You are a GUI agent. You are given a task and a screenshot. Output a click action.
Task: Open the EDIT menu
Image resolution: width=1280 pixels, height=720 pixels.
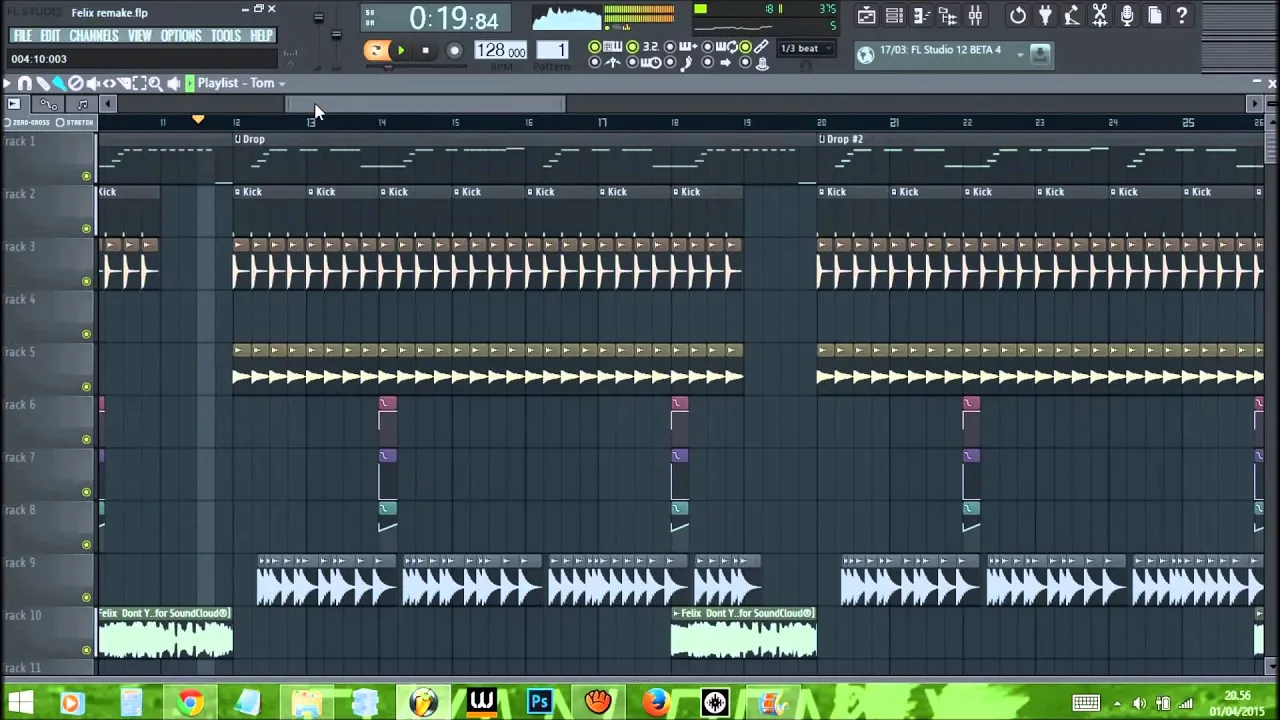50,36
